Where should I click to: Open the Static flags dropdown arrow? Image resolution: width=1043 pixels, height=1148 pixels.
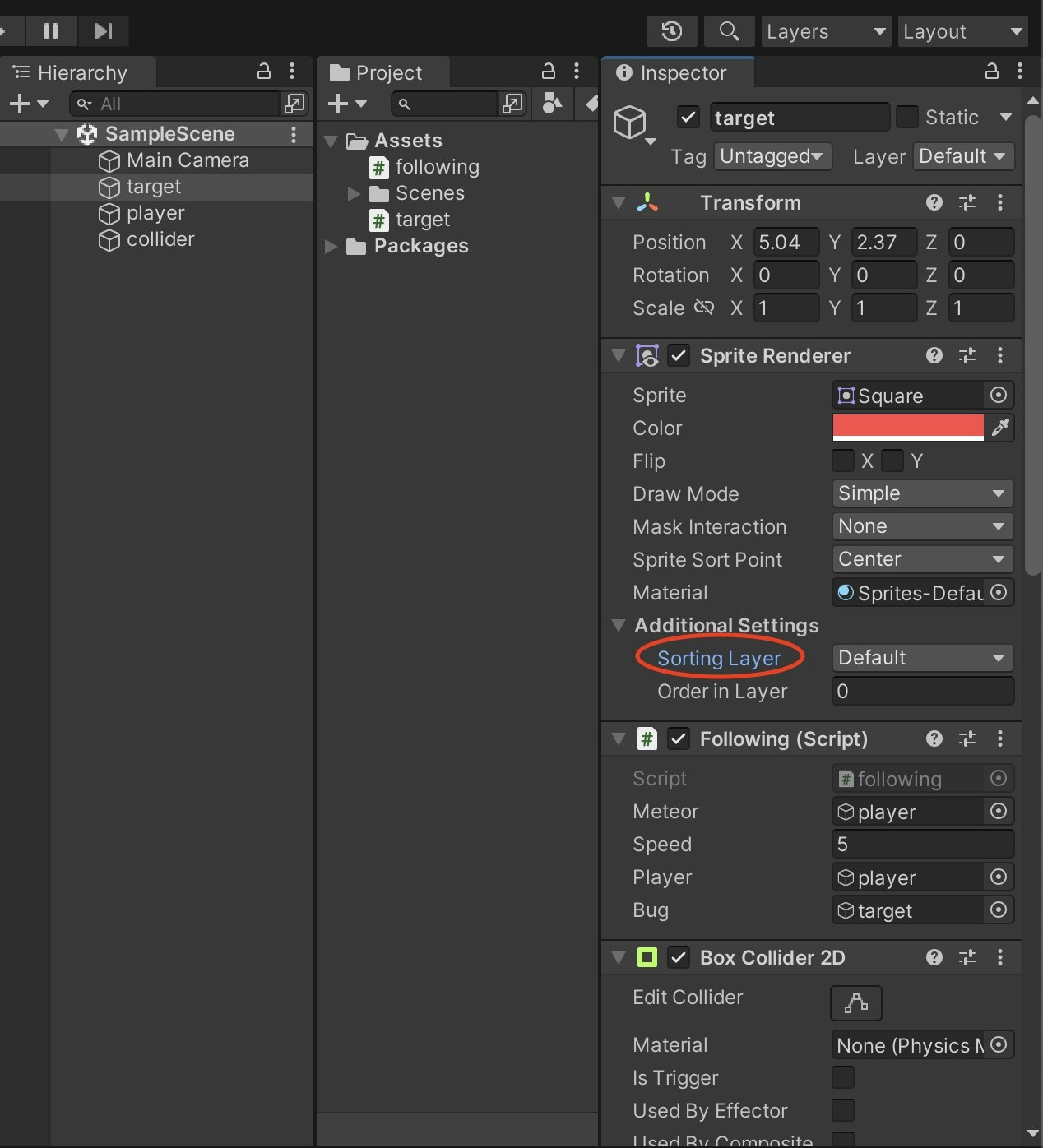1005,118
